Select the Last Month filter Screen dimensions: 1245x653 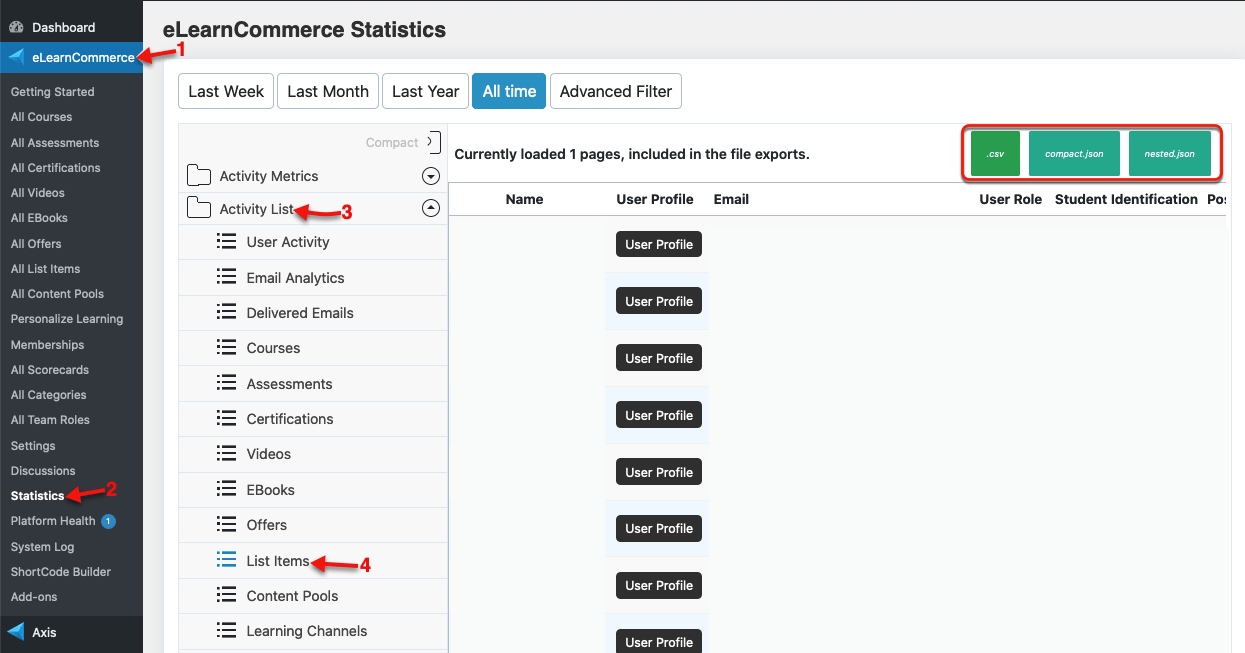click(x=328, y=91)
